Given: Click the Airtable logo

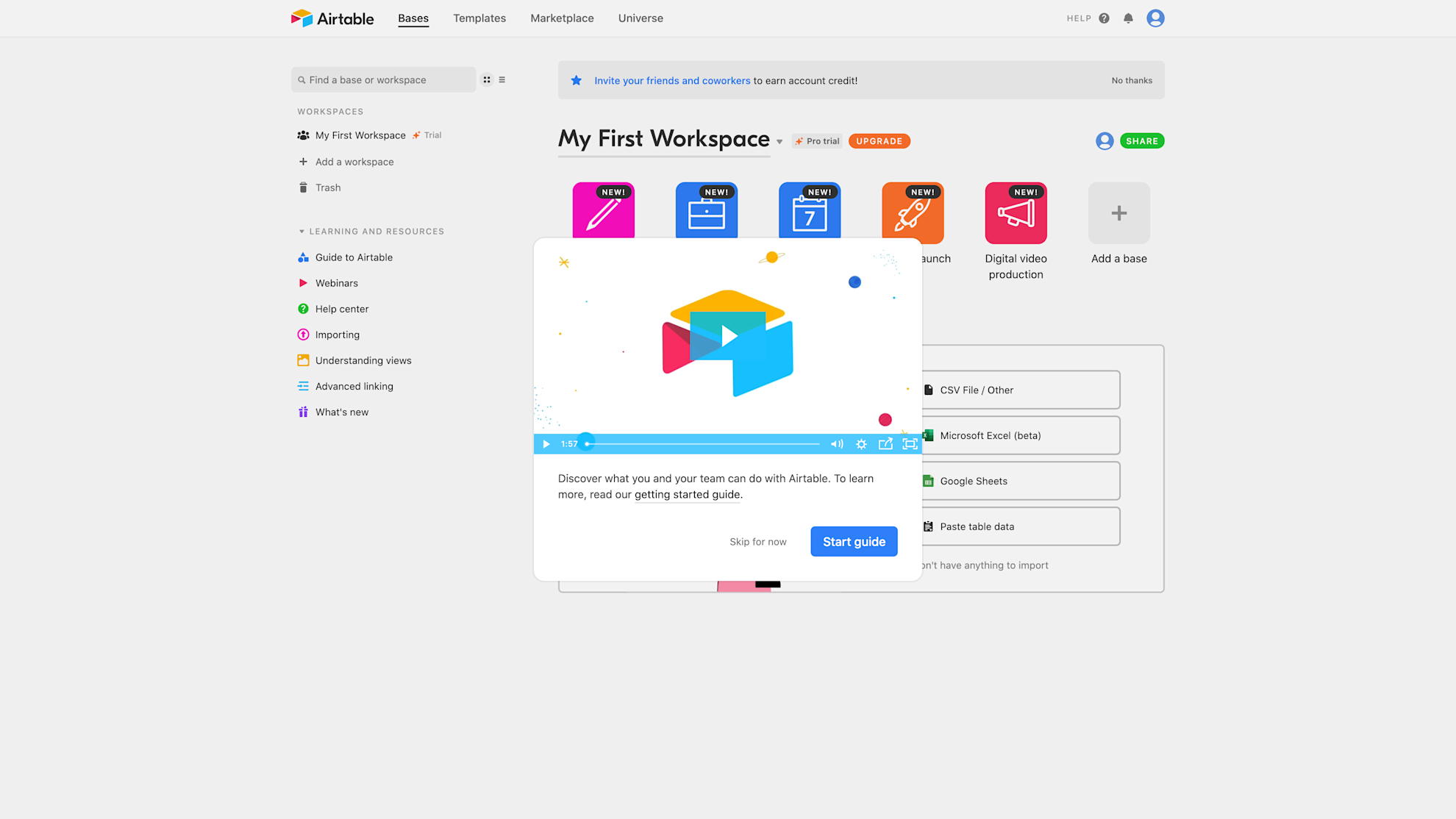Looking at the screenshot, I should pyautogui.click(x=332, y=18).
